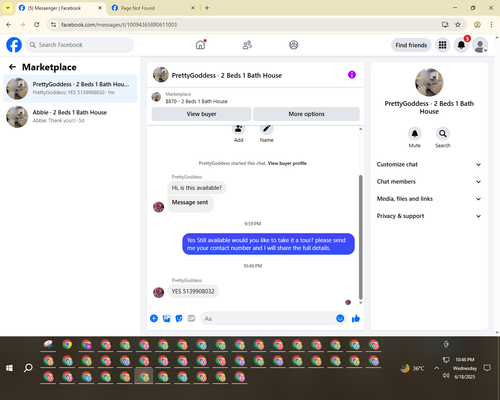Open the notifications bell
This screenshot has height=400, width=500.
tap(461, 45)
